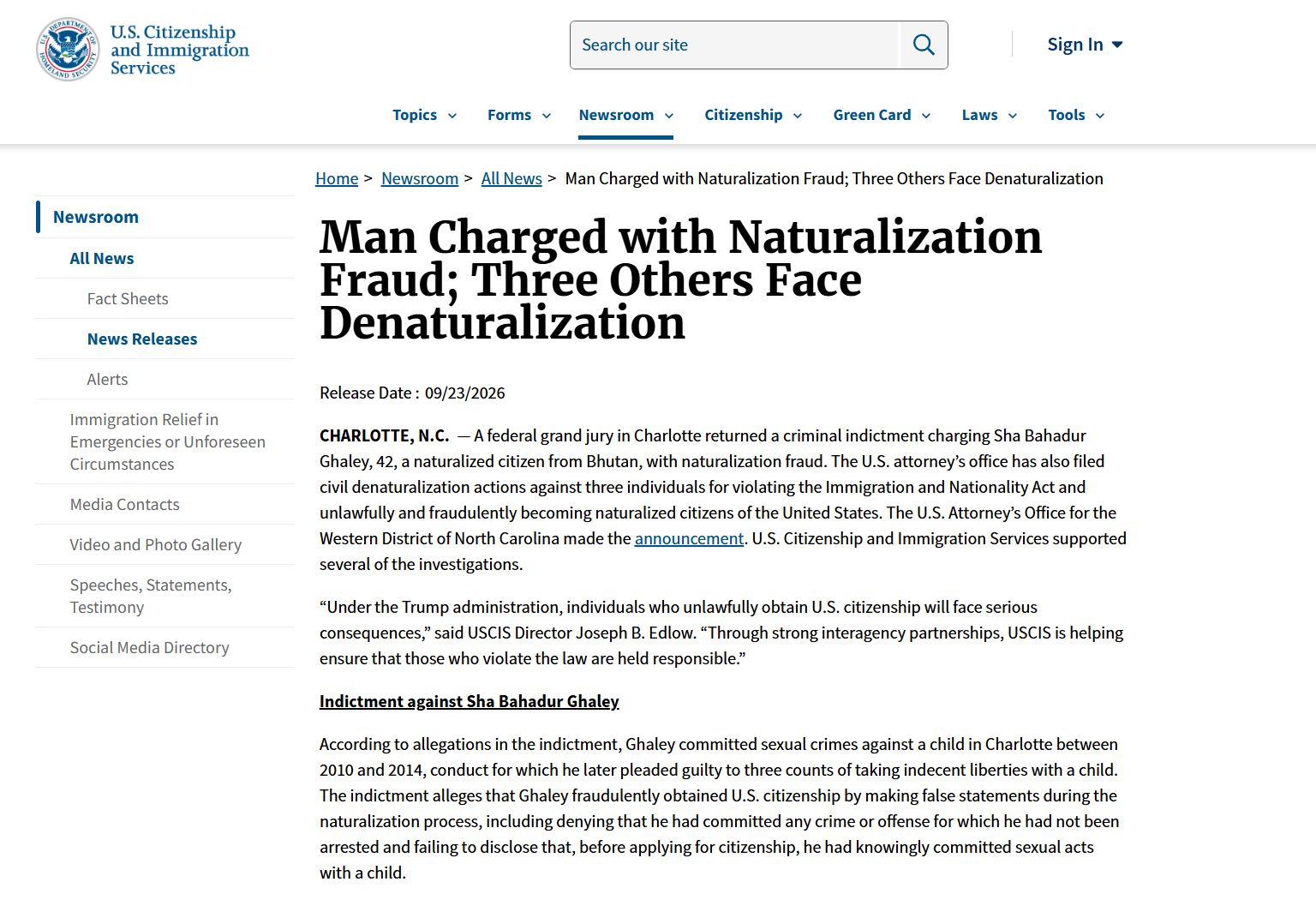
Task: Open the Citizenship navigation menu
Action: click(x=753, y=115)
